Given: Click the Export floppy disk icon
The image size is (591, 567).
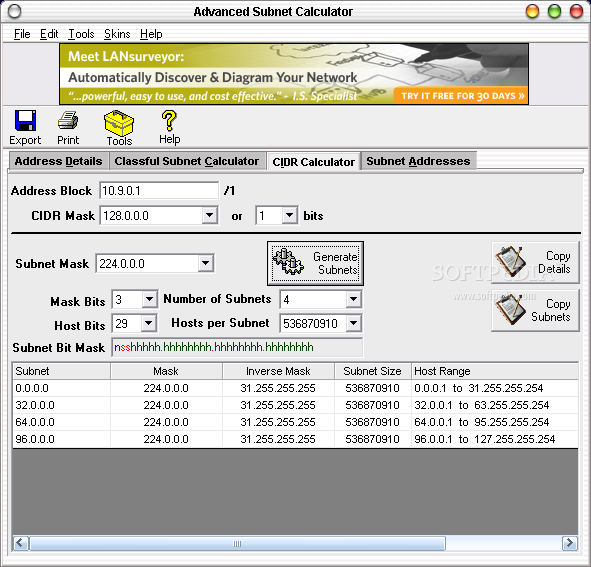Looking at the screenshot, I should click(x=25, y=121).
